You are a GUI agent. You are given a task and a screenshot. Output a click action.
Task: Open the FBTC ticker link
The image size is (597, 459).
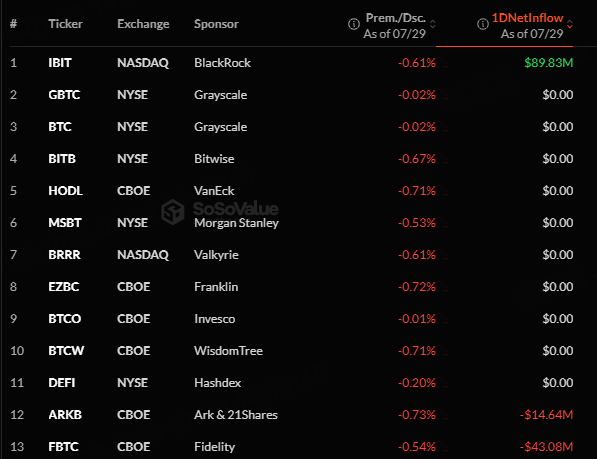pos(64,446)
